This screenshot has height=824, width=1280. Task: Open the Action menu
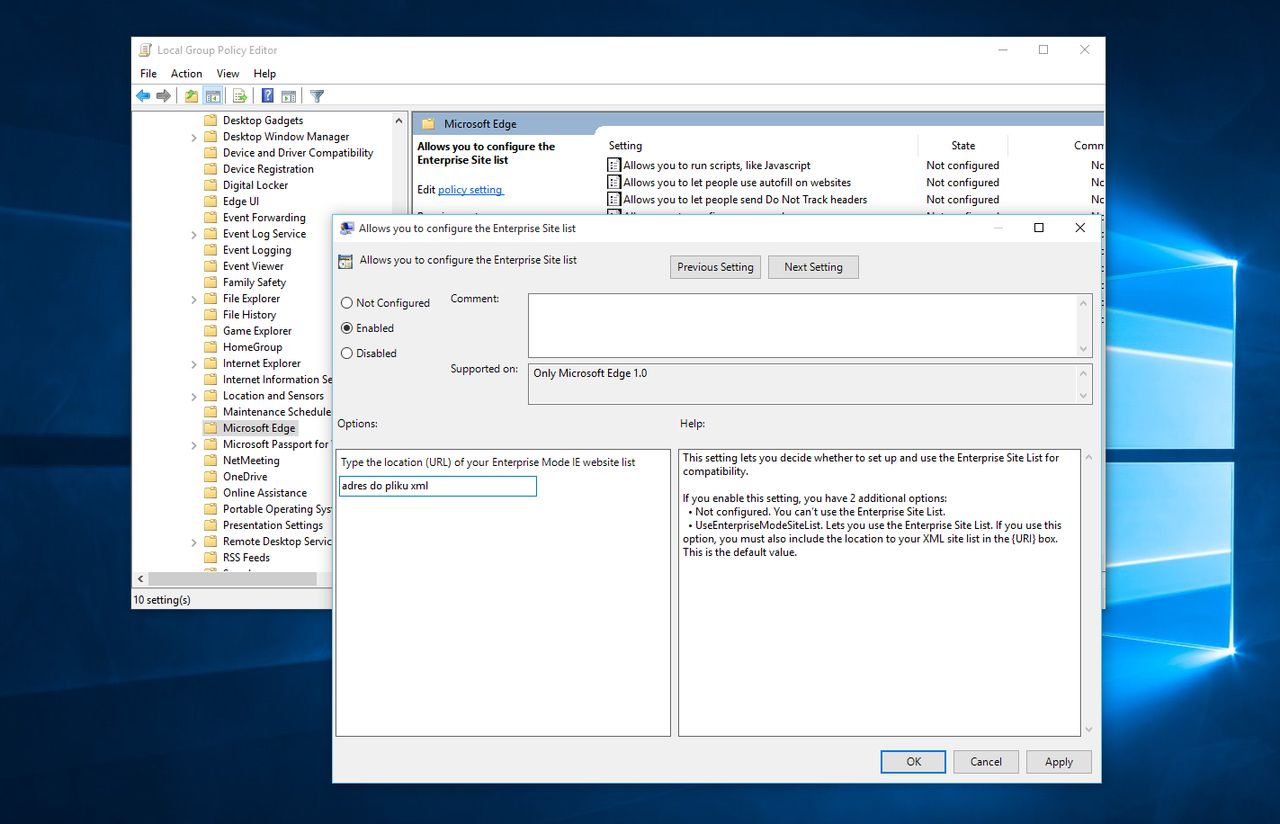186,73
